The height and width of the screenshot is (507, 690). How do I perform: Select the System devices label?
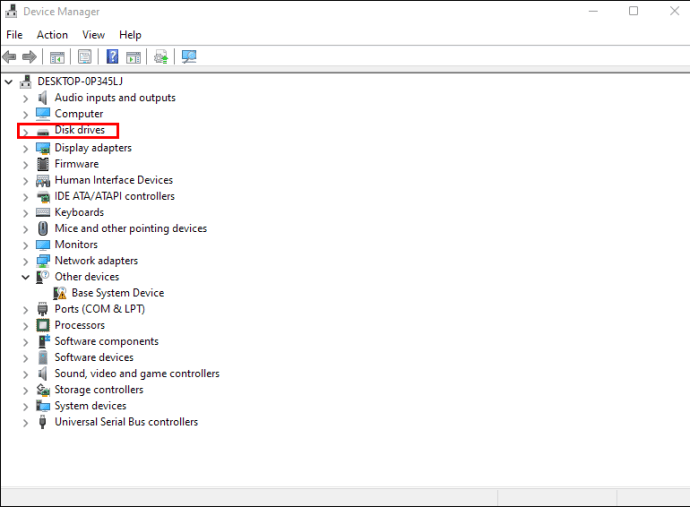(x=90, y=406)
